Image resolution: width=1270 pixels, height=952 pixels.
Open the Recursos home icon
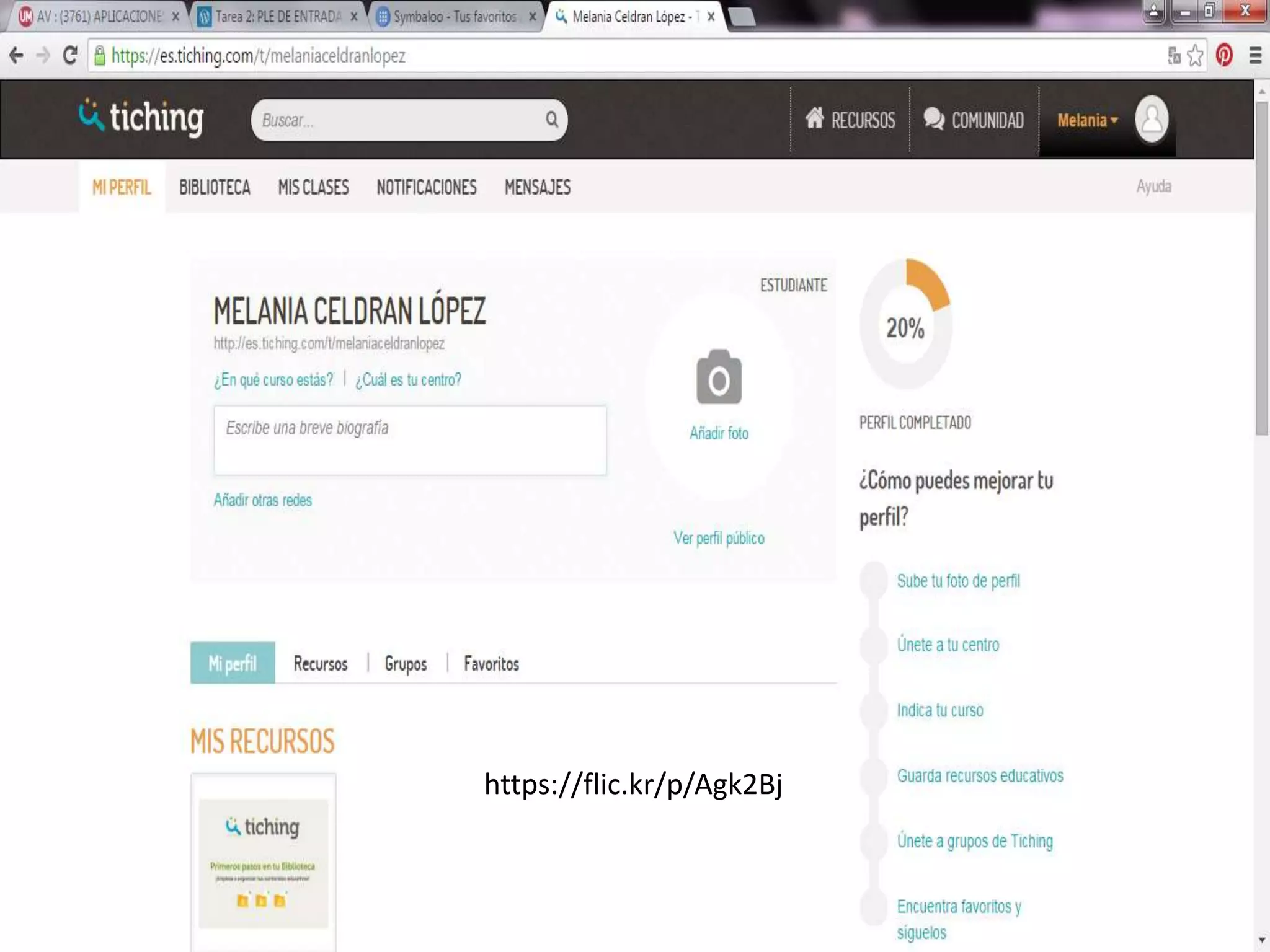(x=815, y=118)
